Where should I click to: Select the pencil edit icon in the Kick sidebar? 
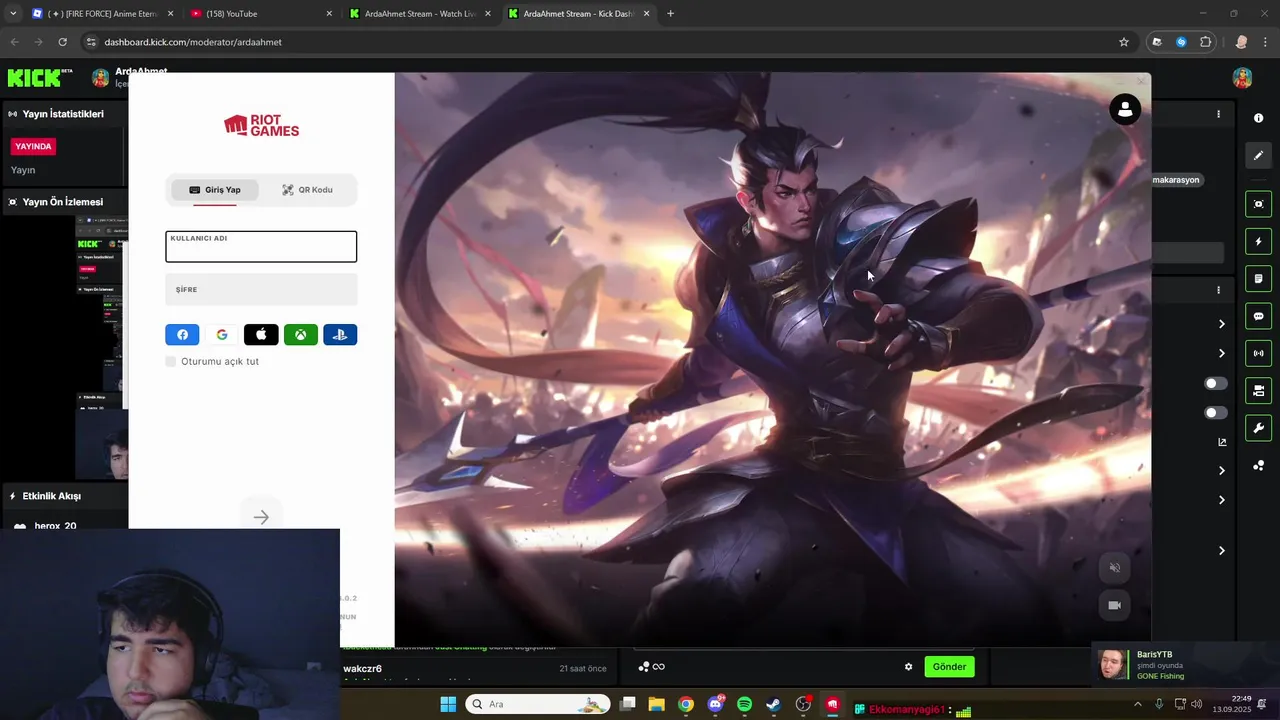point(1258,155)
